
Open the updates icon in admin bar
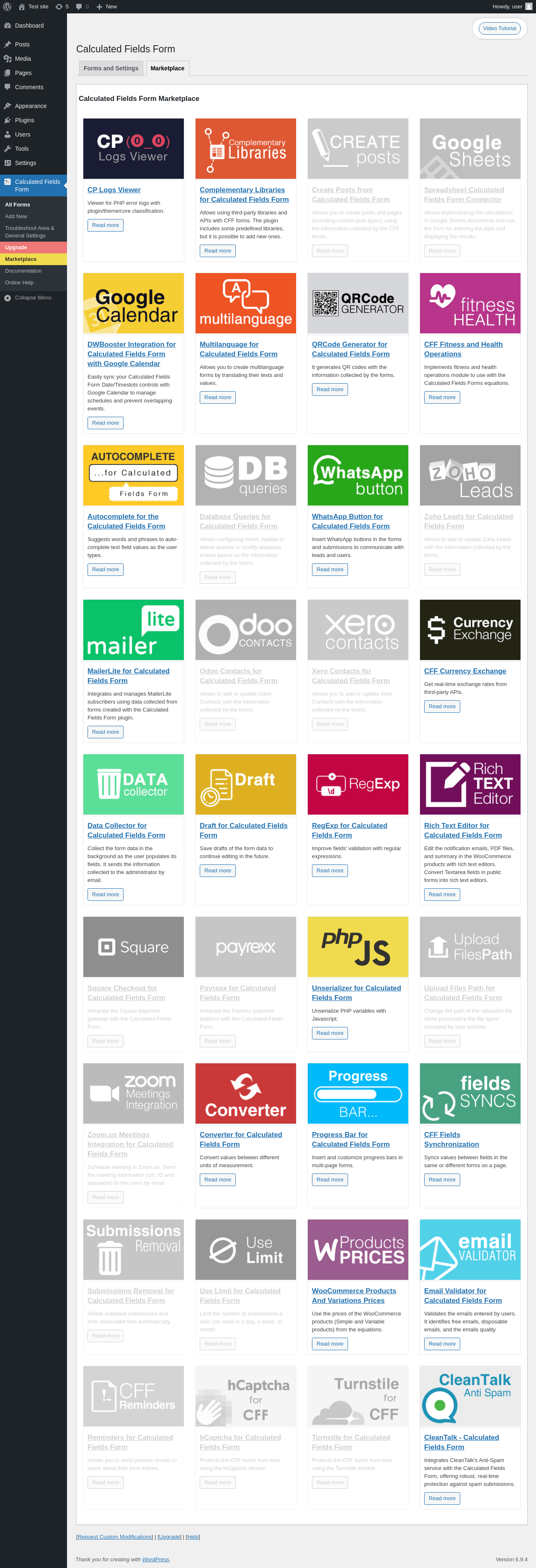pos(58,7)
